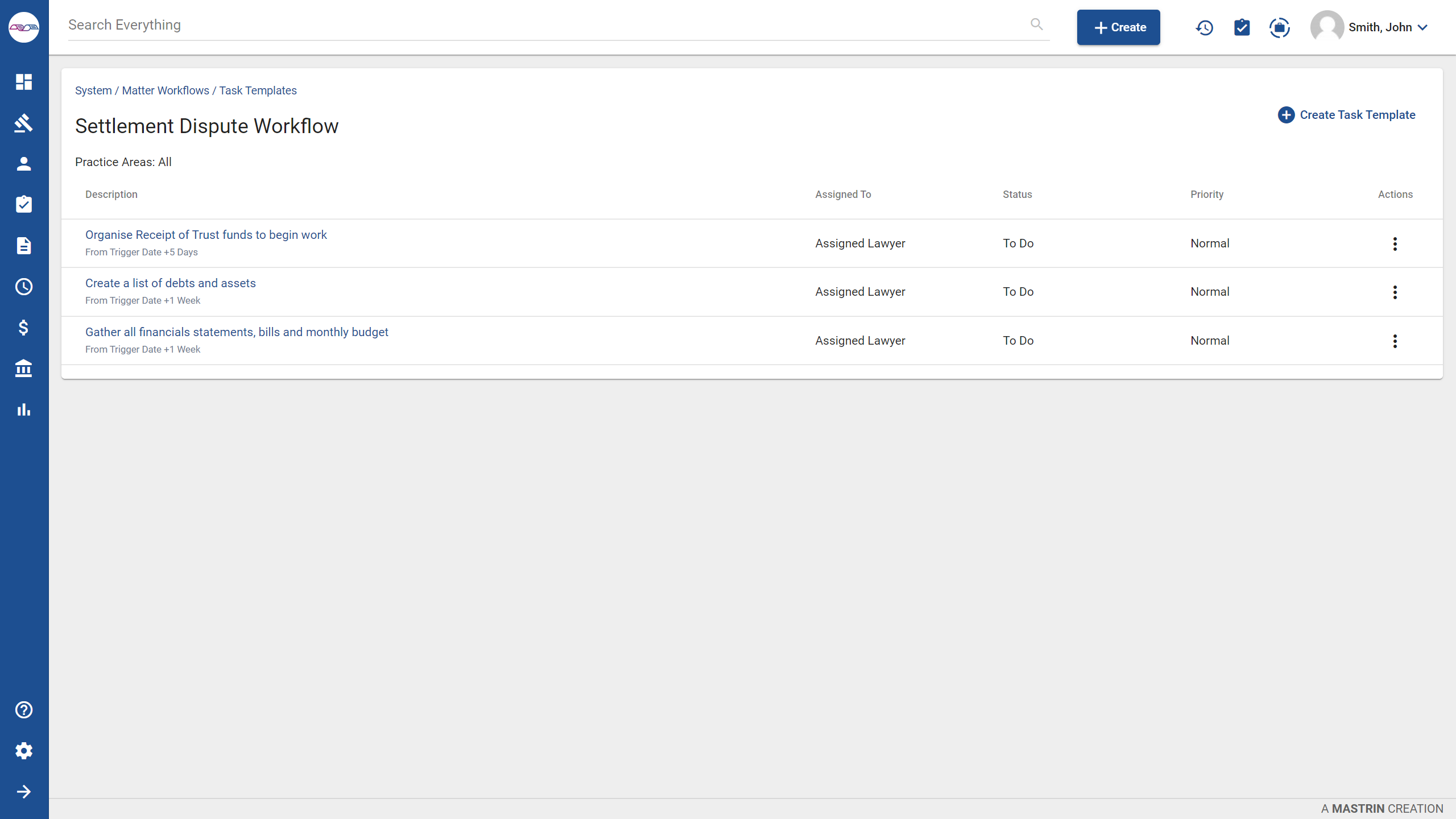Click the Search Everything input field
This screenshot has width=1456, height=819.
(x=554, y=25)
